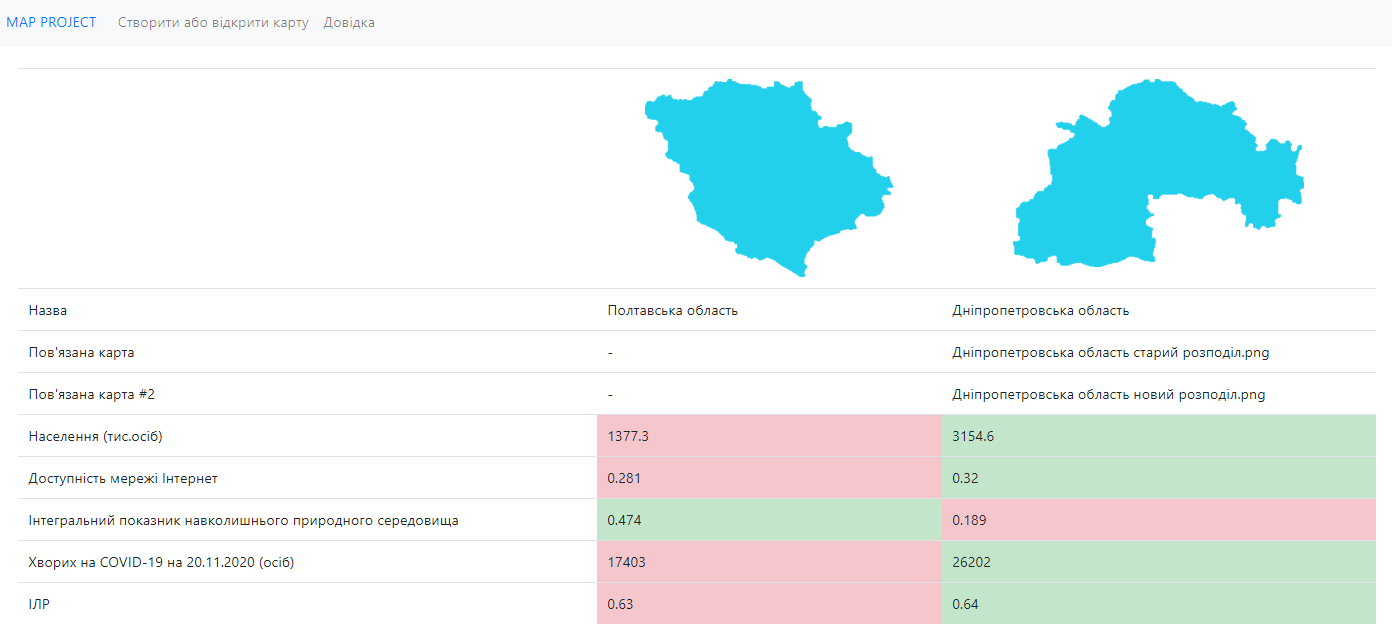Click the red population cell 1377.3

(769, 436)
